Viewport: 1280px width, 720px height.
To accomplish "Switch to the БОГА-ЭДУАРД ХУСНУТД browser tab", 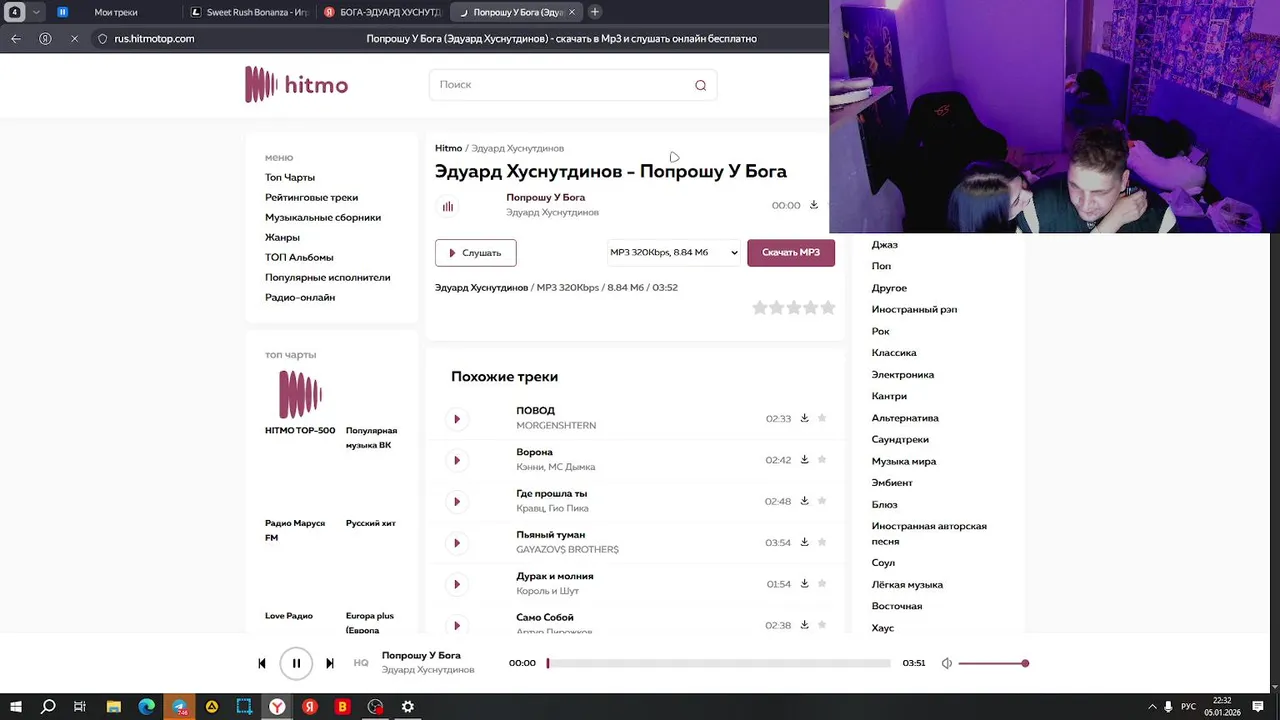I will click(383, 12).
